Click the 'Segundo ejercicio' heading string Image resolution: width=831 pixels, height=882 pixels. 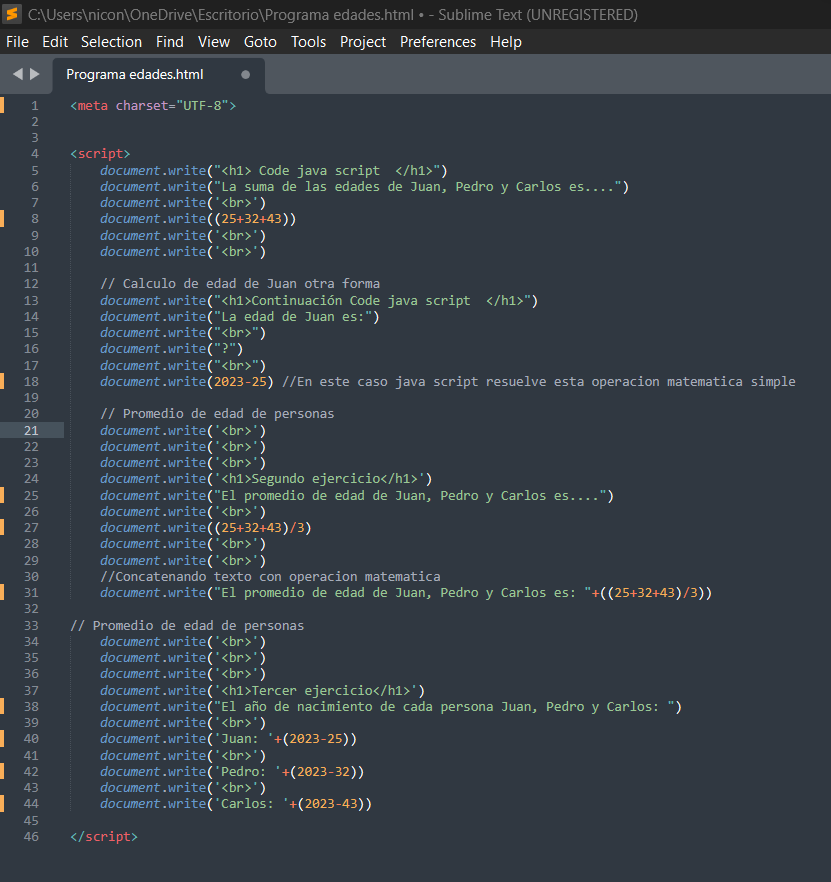(320, 479)
